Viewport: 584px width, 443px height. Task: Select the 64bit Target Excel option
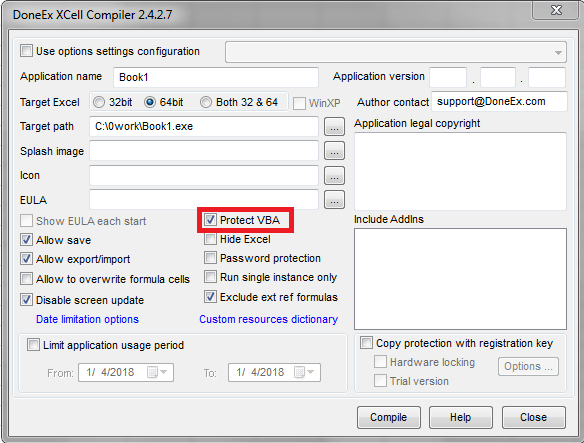click(x=150, y=102)
